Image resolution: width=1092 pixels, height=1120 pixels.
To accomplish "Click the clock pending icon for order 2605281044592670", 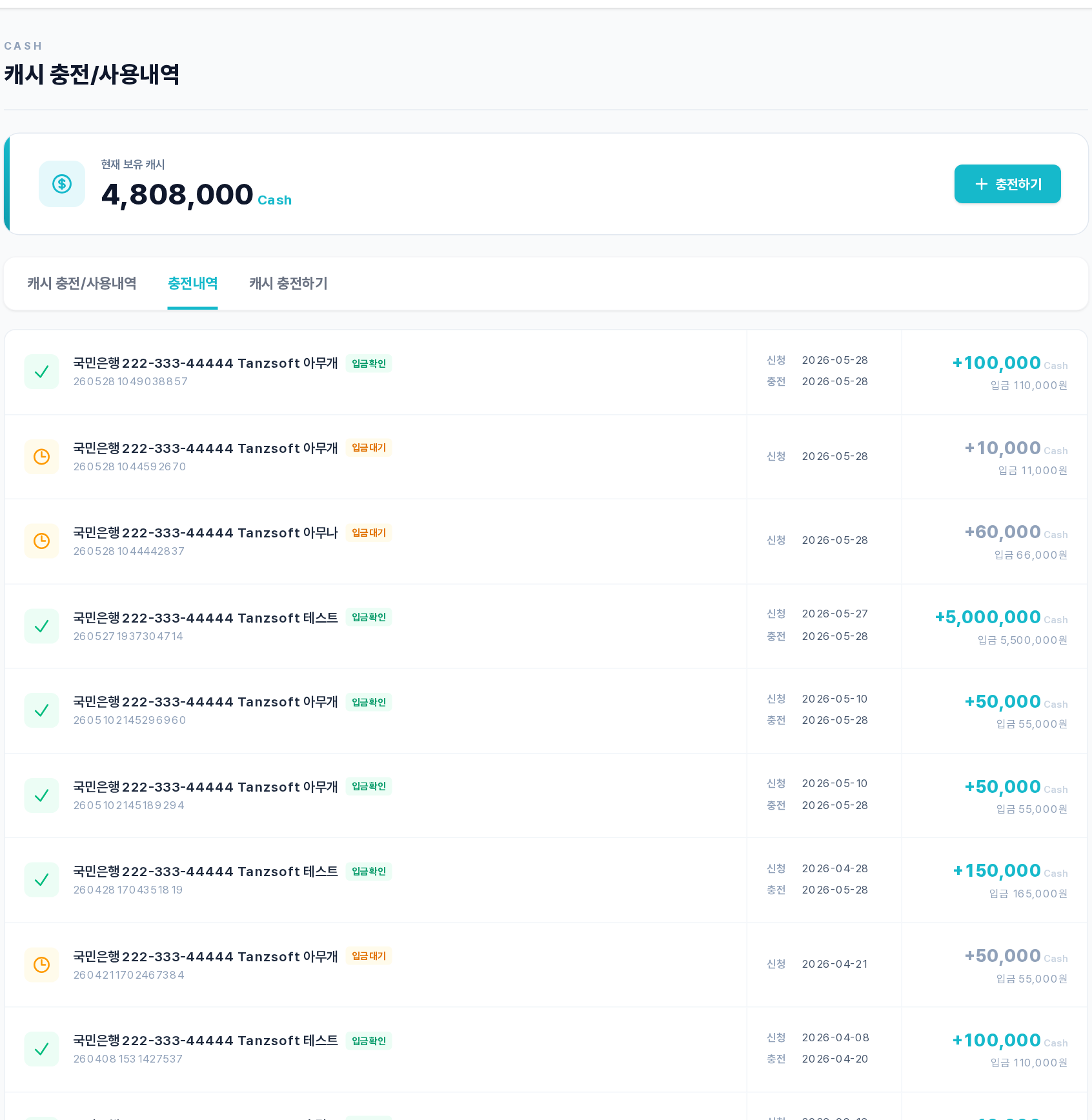I will coord(41,457).
